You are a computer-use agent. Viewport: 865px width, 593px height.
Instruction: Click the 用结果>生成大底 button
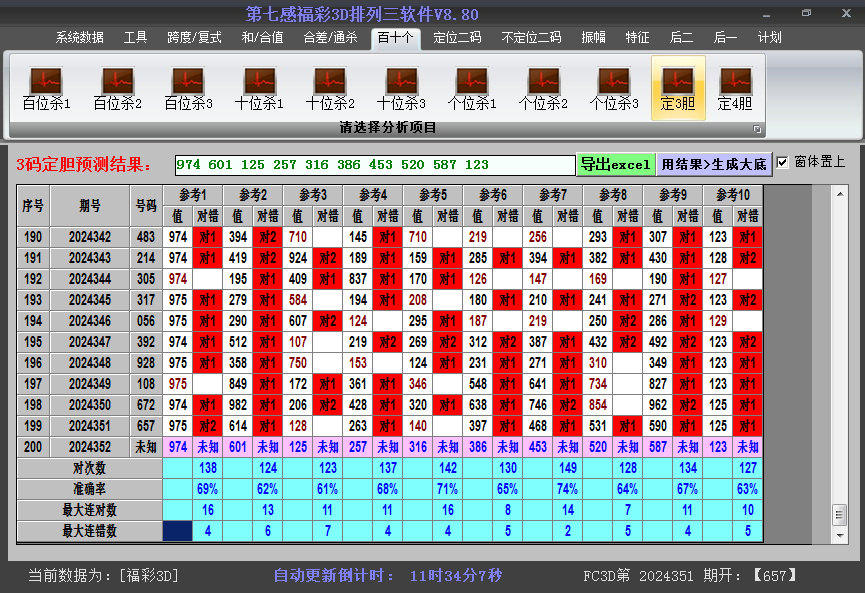714,164
